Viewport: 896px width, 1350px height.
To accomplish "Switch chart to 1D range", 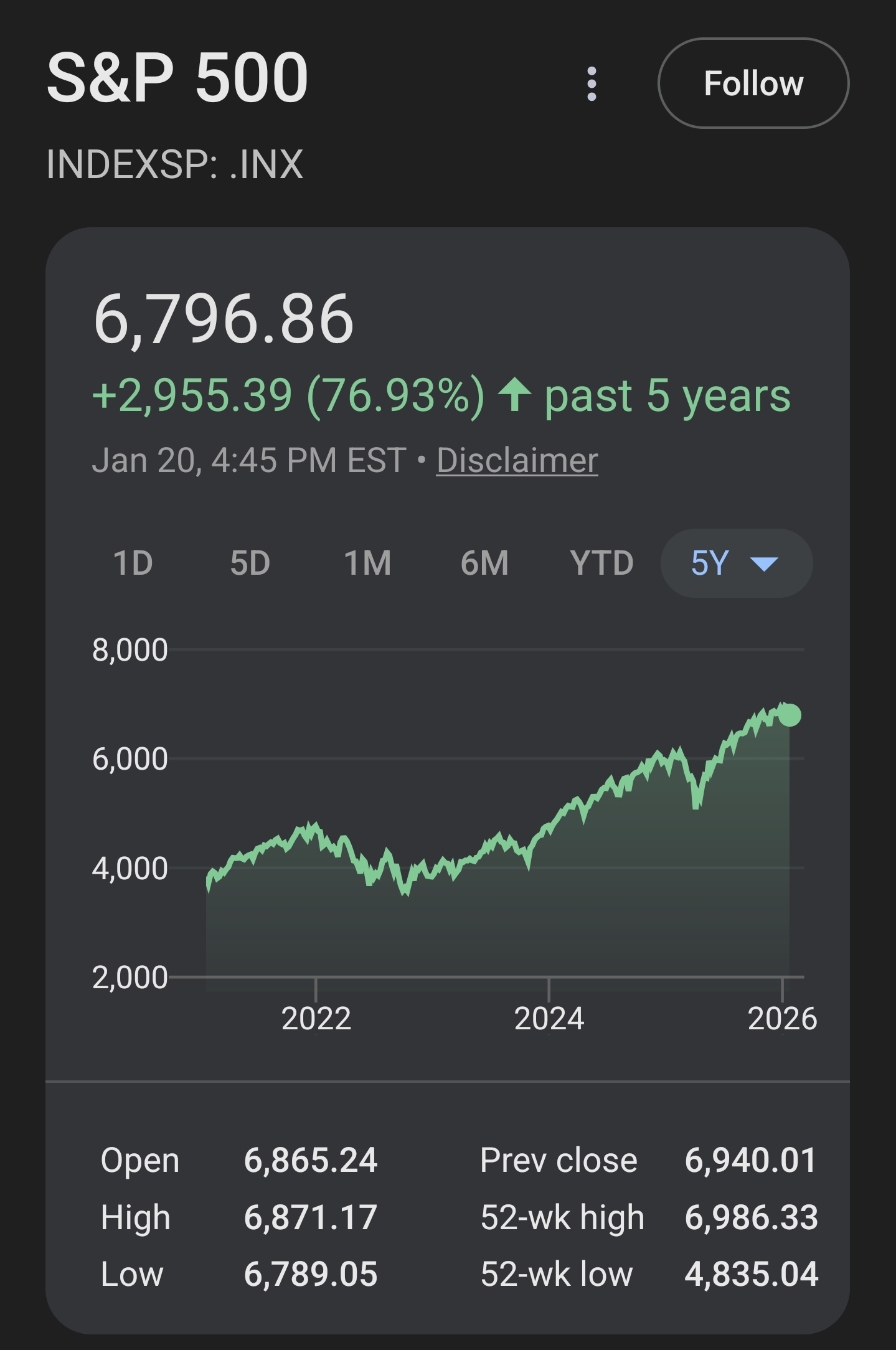I will coord(133,563).
